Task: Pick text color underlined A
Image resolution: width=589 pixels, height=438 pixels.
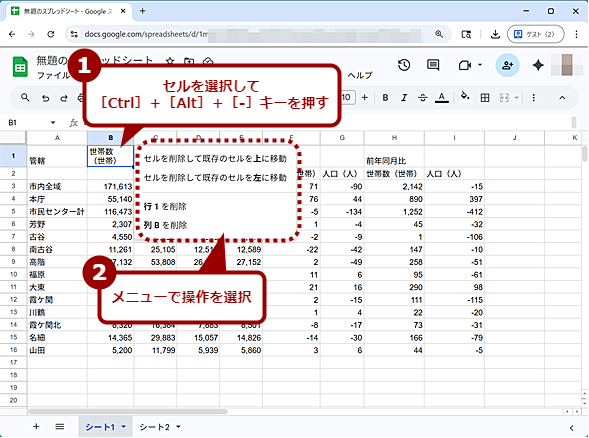Action: [442, 98]
